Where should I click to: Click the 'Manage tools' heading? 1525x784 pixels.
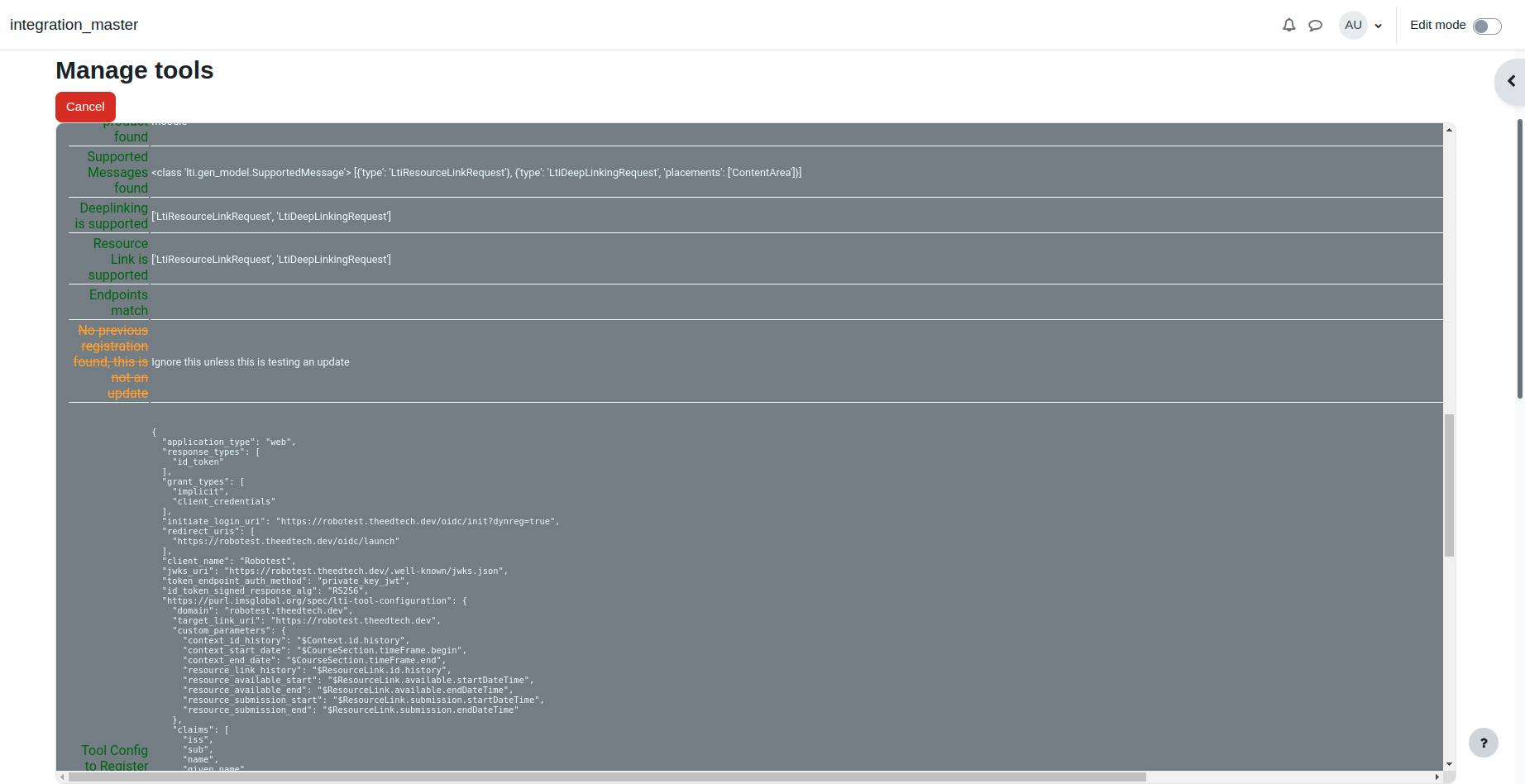coord(135,70)
